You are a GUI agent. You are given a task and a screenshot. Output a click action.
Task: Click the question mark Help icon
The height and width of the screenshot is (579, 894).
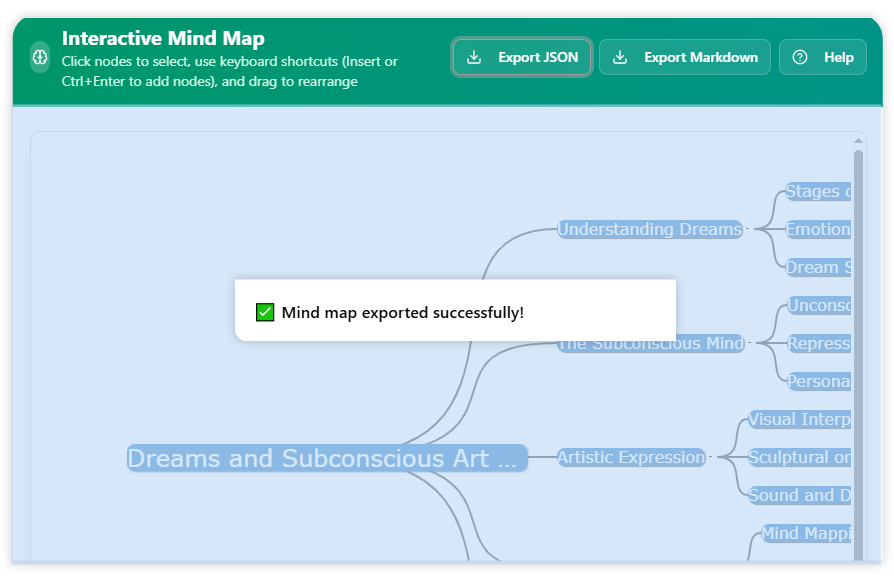coord(799,57)
